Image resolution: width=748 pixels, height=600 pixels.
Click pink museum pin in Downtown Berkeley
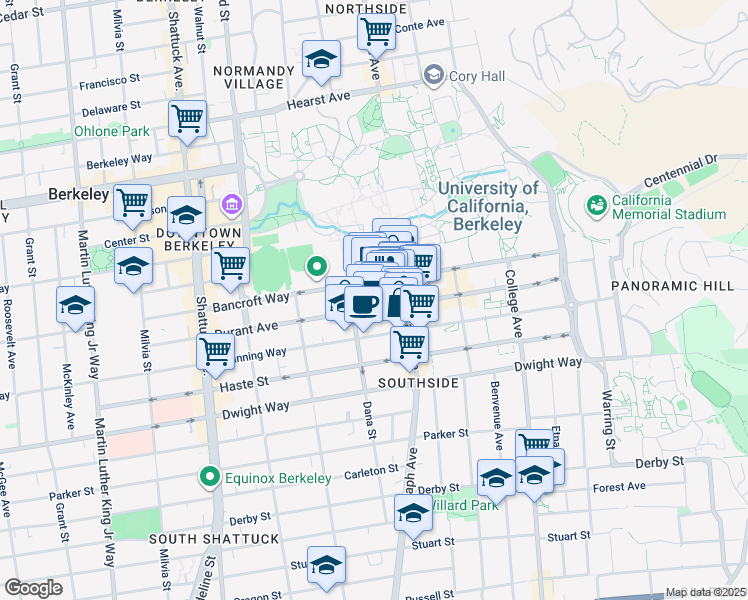[232, 205]
